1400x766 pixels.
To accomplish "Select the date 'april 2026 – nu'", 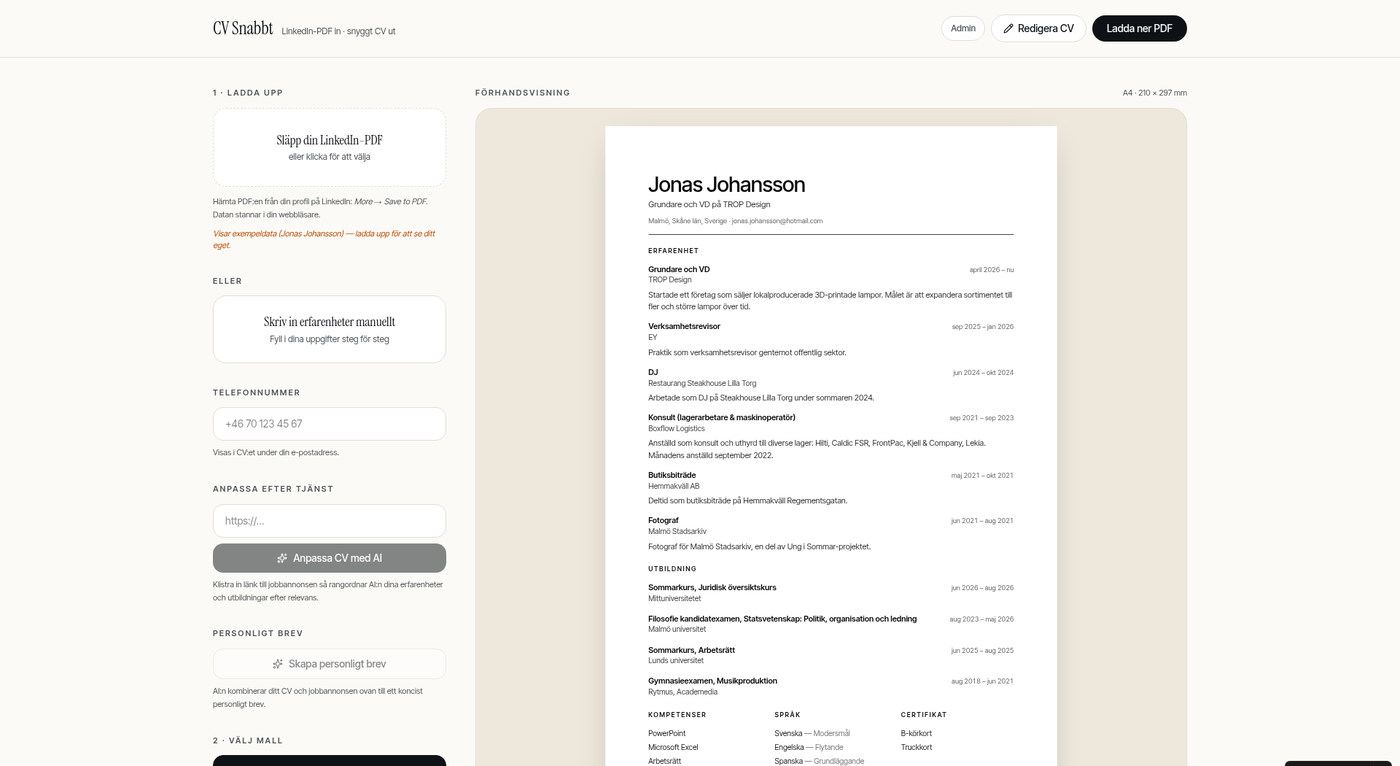I will (991, 270).
